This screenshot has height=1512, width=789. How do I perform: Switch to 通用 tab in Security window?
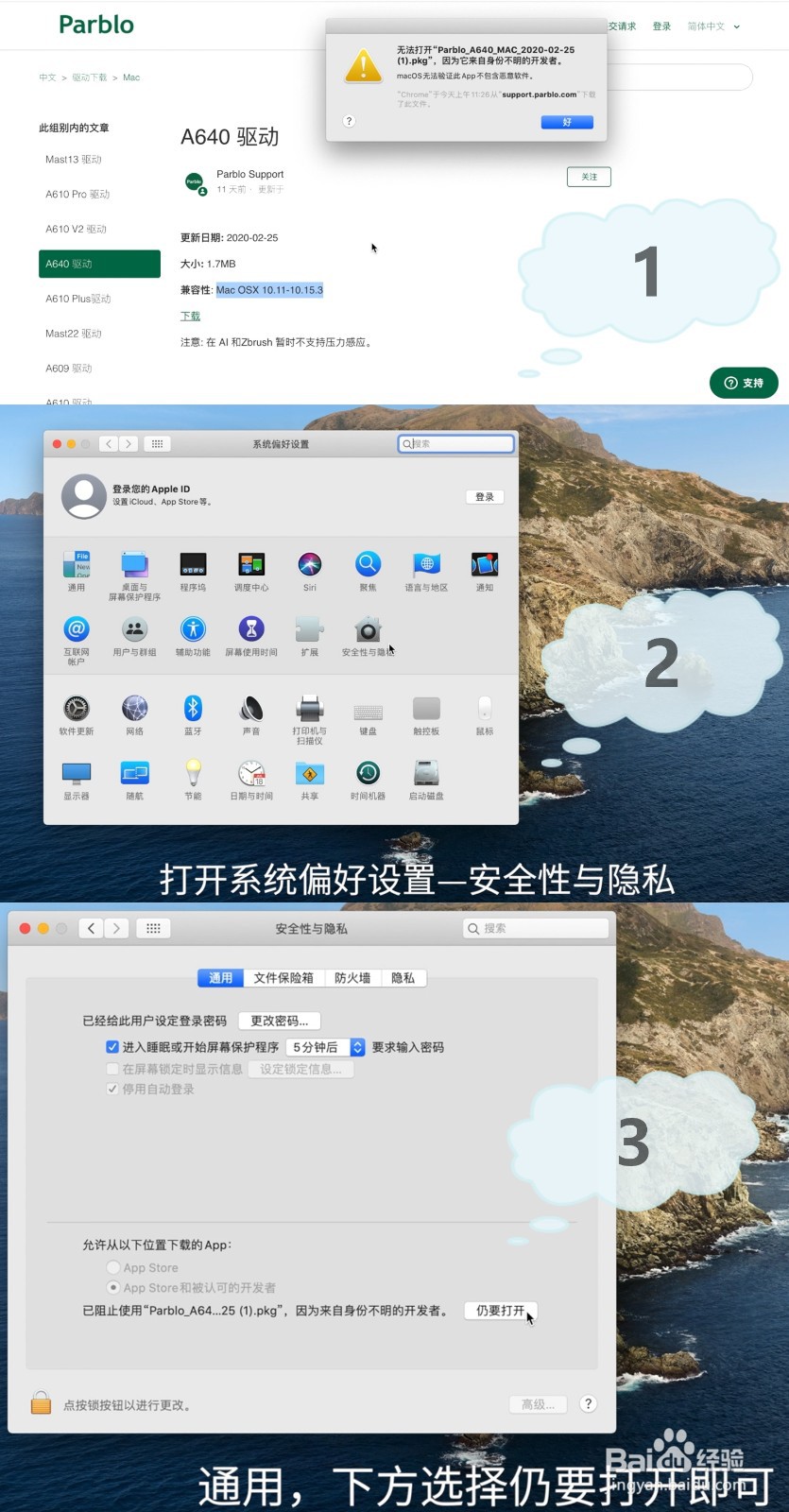click(x=220, y=978)
